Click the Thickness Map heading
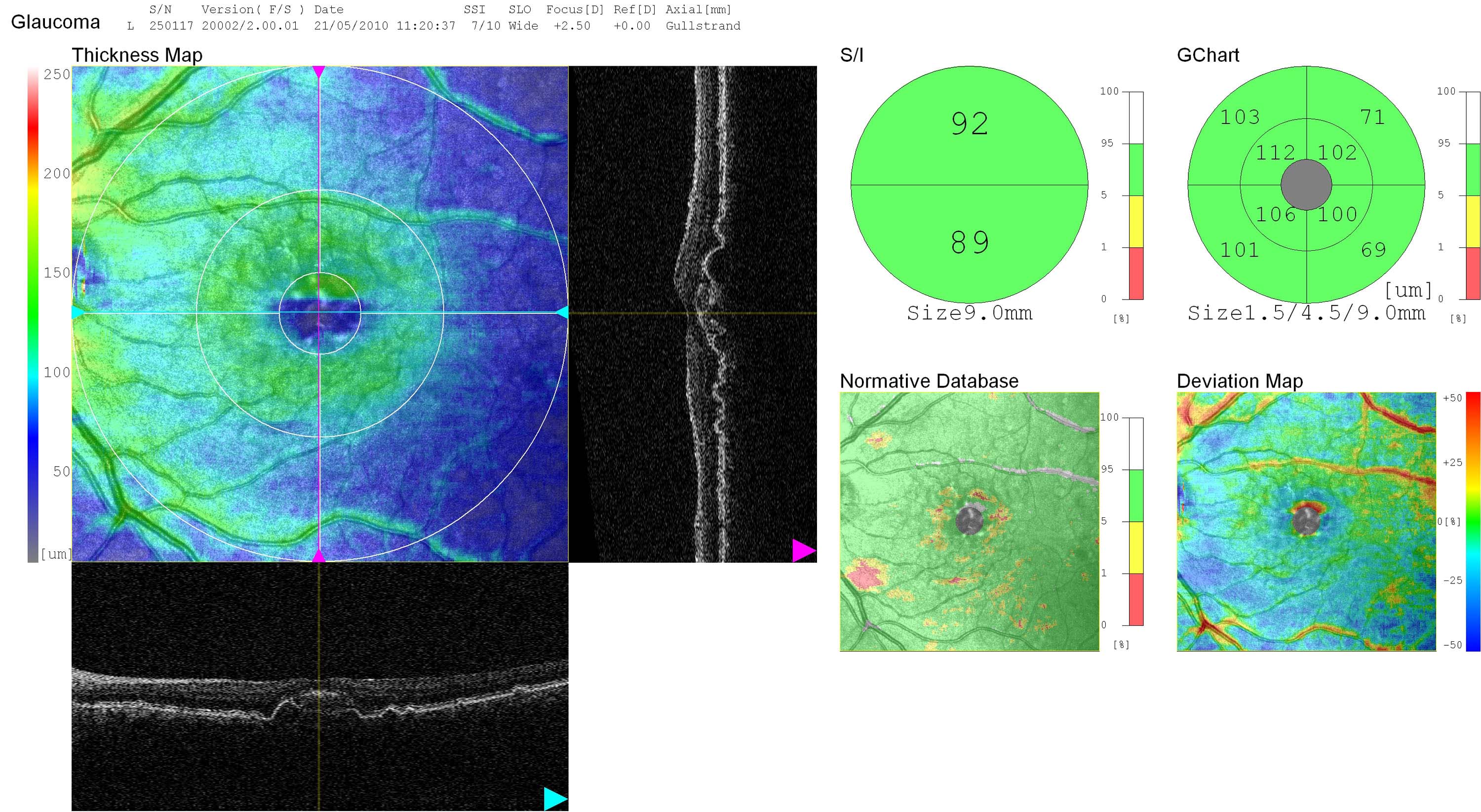The image size is (1481, 812). [x=137, y=55]
